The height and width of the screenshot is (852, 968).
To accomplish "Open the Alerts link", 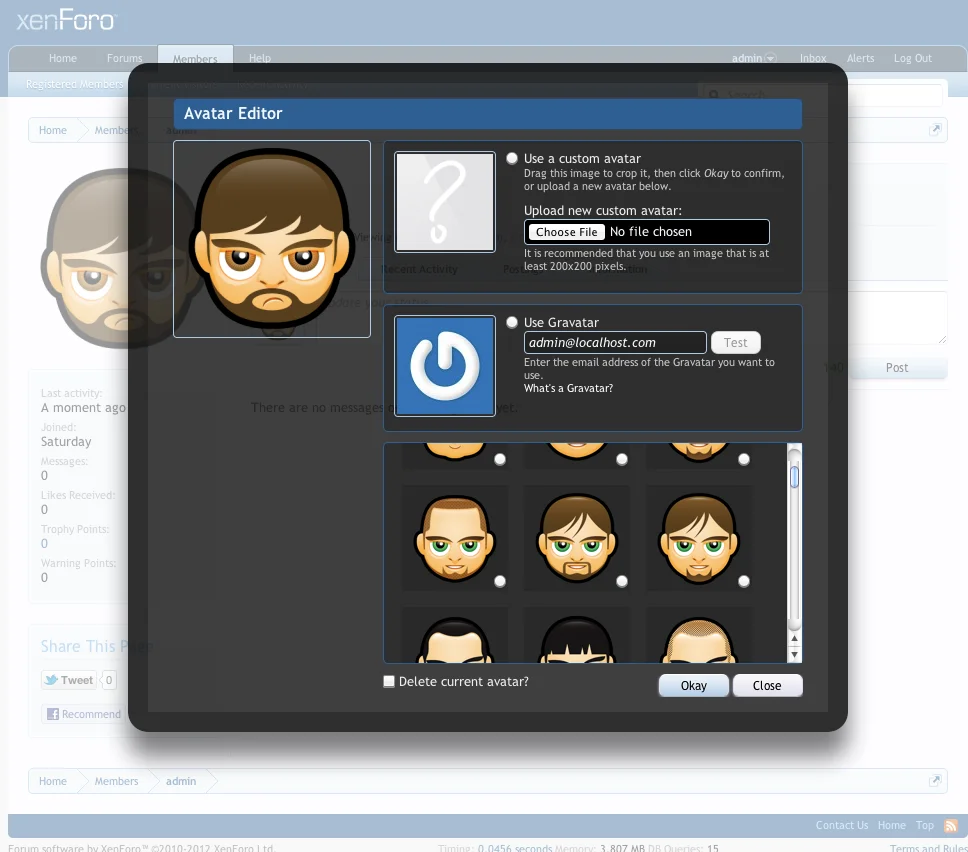I will point(860,58).
